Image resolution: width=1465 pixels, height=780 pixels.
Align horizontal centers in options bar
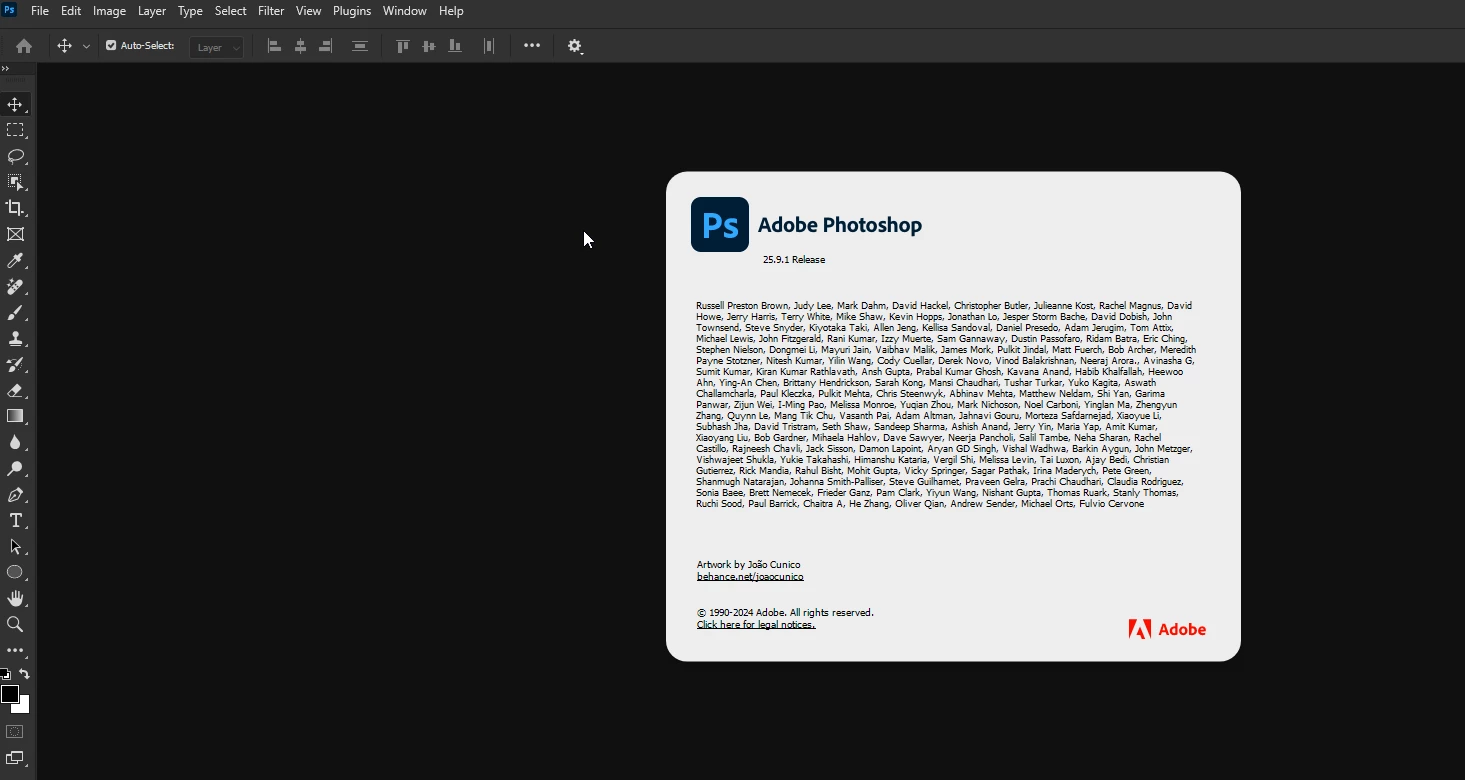point(300,46)
